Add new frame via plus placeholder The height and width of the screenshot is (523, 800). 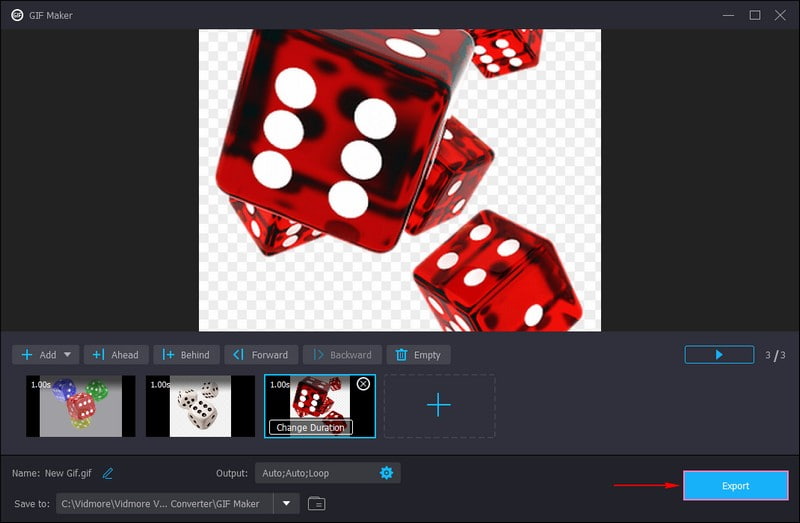pyautogui.click(x=439, y=406)
